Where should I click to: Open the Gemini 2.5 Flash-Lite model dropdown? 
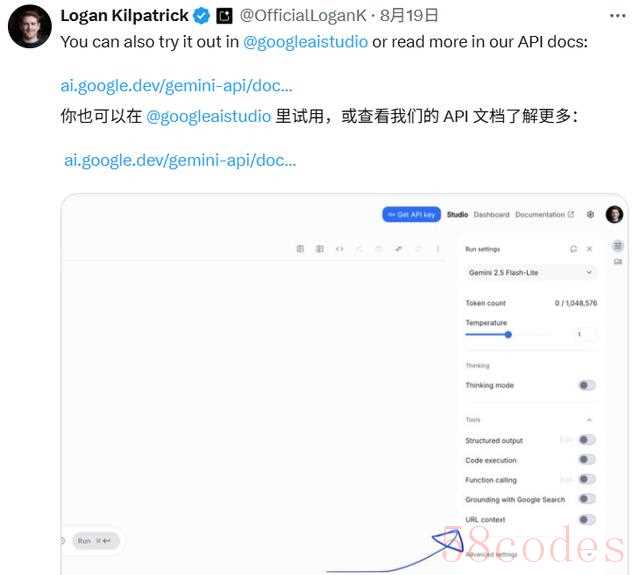tap(531, 272)
